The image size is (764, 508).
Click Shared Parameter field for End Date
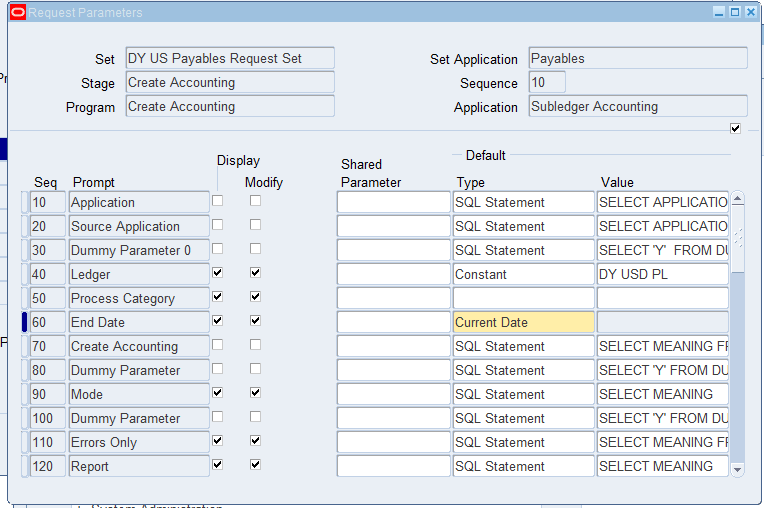pyautogui.click(x=394, y=322)
